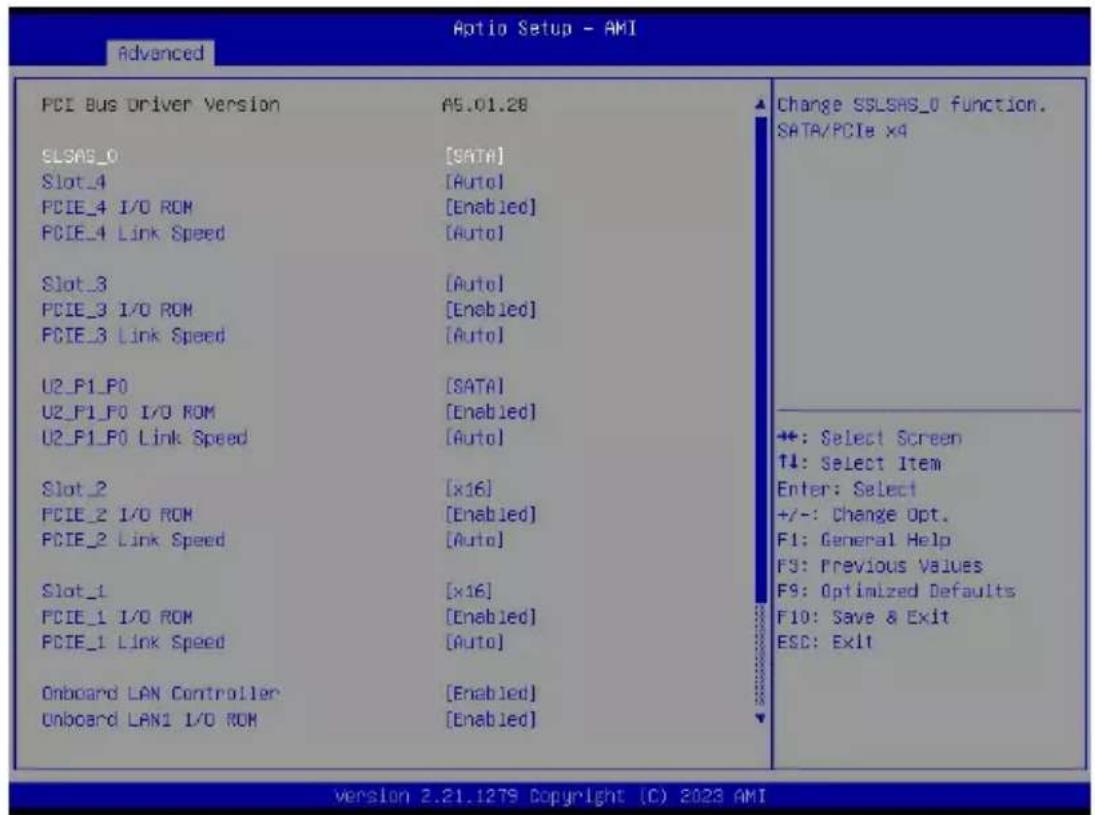Viewport: 1095px width, 815px height.
Task: Click the Select Screen help line
Action: pyautogui.click(x=869, y=438)
